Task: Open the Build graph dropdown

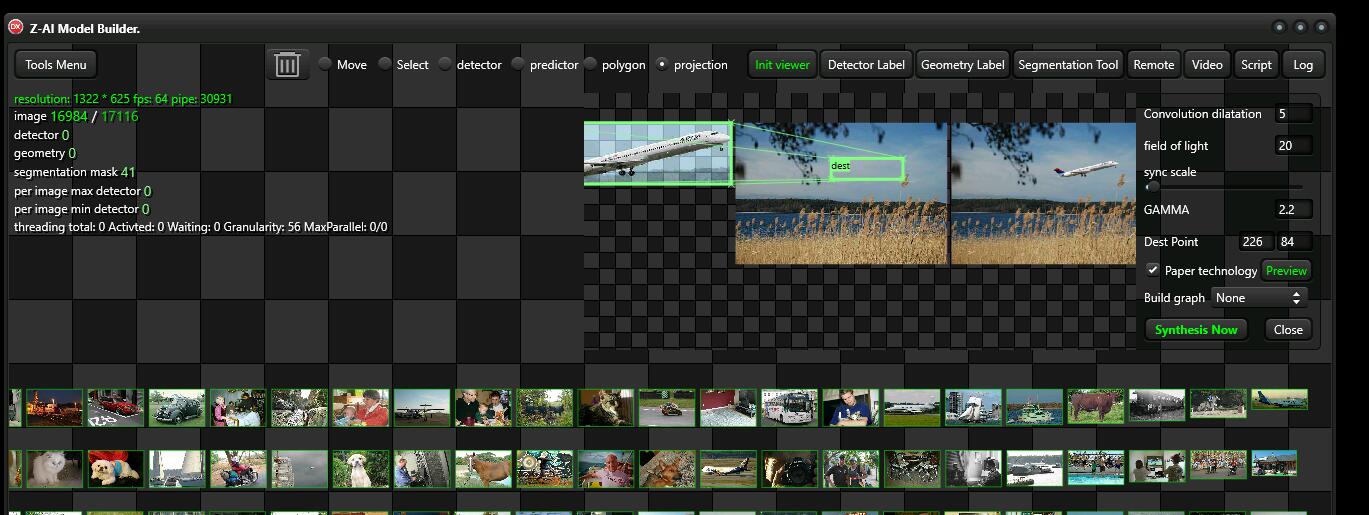Action: point(1260,298)
